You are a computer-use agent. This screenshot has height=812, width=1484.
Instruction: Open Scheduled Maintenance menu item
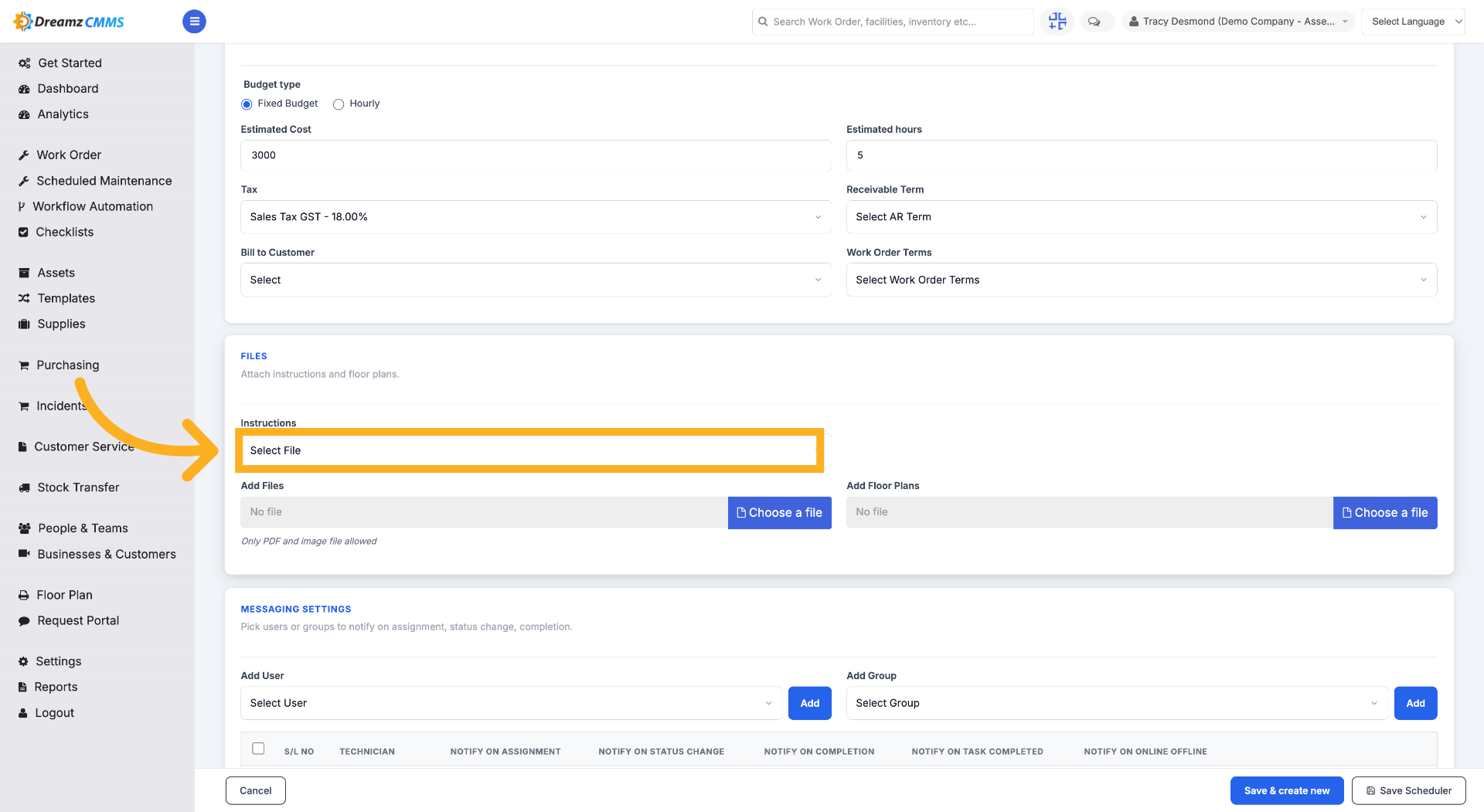95,181
